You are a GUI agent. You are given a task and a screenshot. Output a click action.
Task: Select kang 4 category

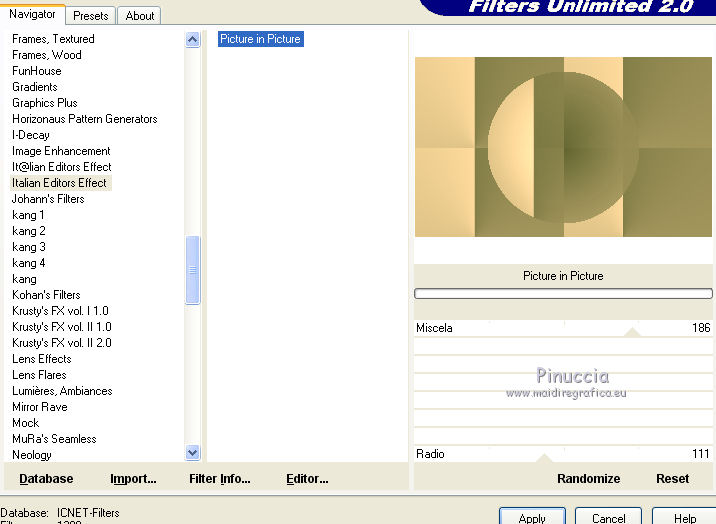pyautogui.click(x=28, y=262)
